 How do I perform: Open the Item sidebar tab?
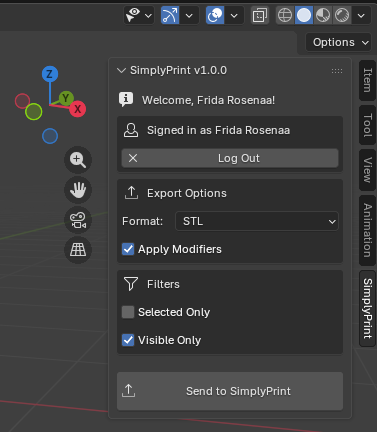pos(367,80)
